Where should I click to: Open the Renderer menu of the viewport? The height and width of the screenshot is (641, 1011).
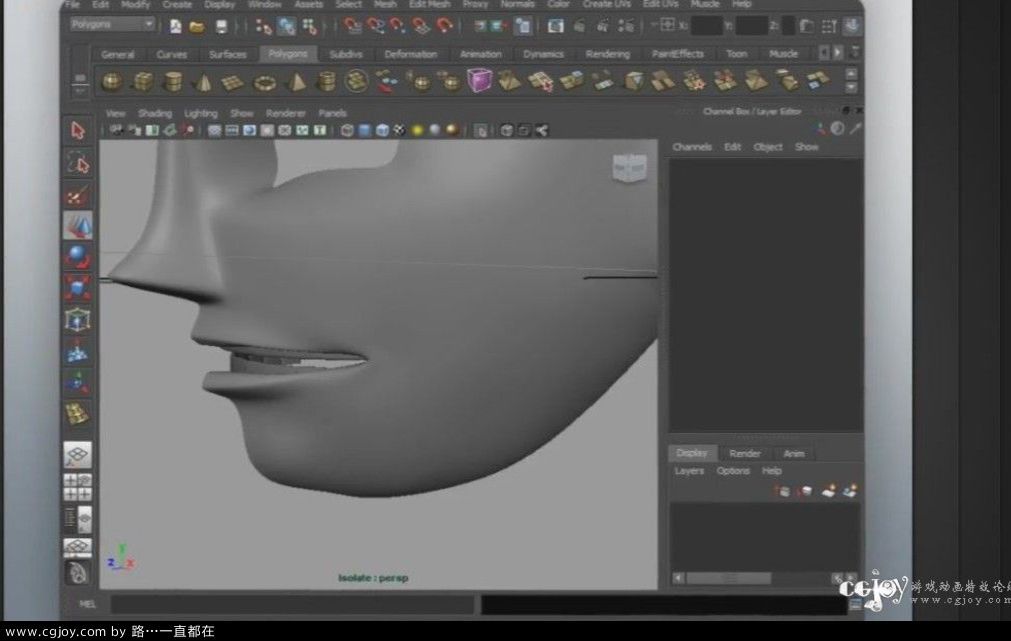point(286,113)
